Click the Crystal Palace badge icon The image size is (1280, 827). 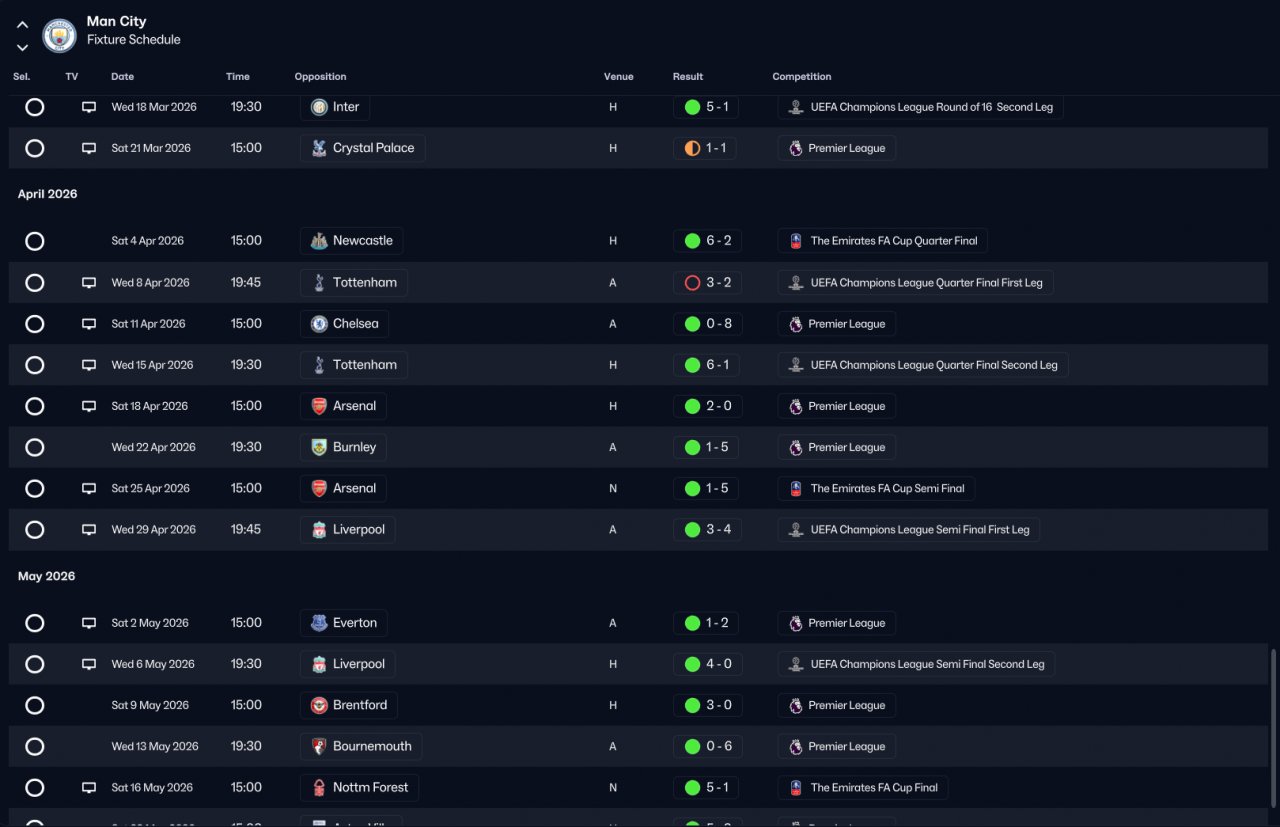point(319,148)
